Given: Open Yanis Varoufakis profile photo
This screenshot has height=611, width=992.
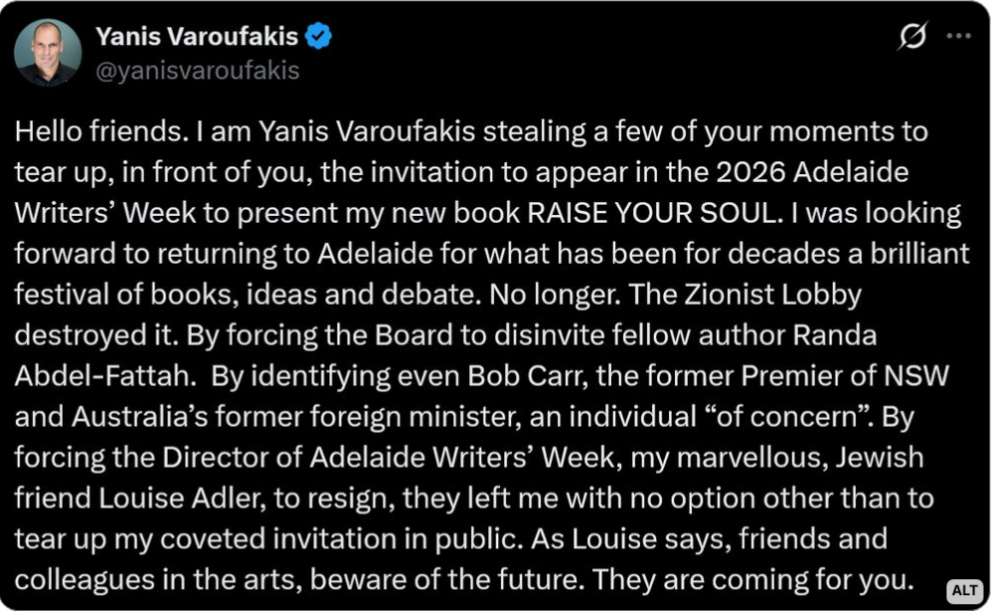Looking at the screenshot, I should coord(47,53).
